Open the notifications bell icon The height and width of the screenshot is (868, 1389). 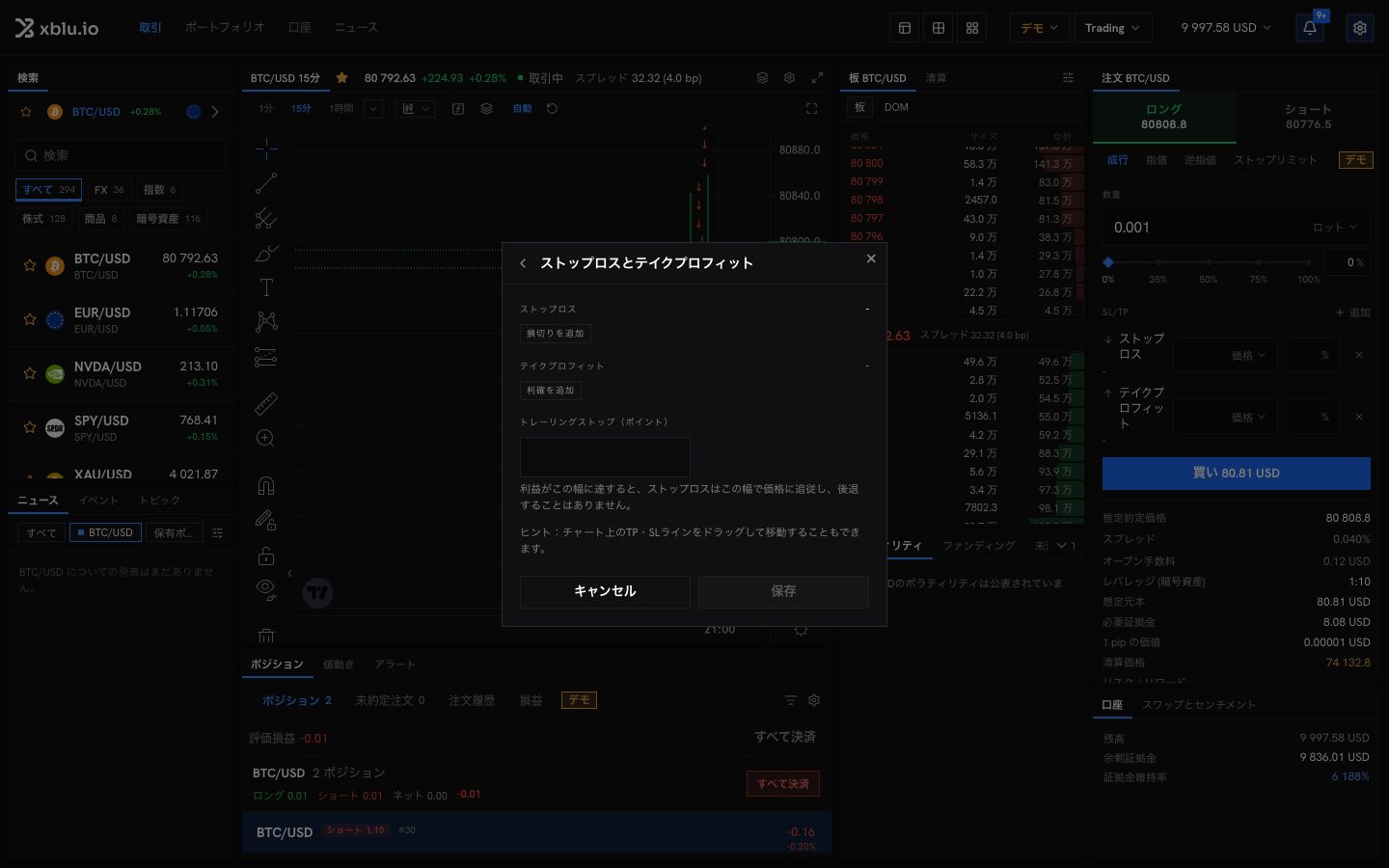(x=1310, y=28)
